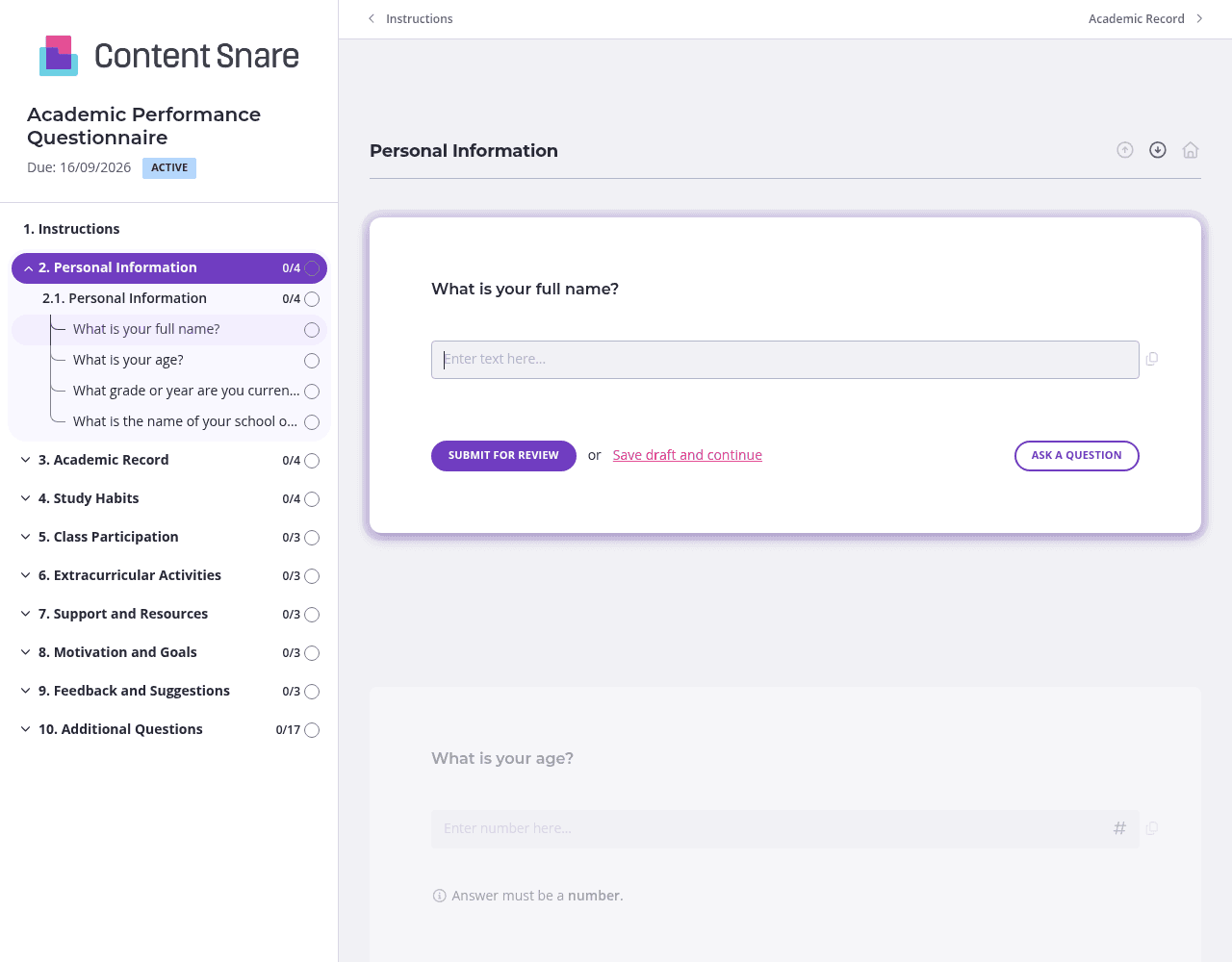Click the Ask a Question button
The width and height of the screenshot is (1232, 962).
click(x=1076, y=456)
